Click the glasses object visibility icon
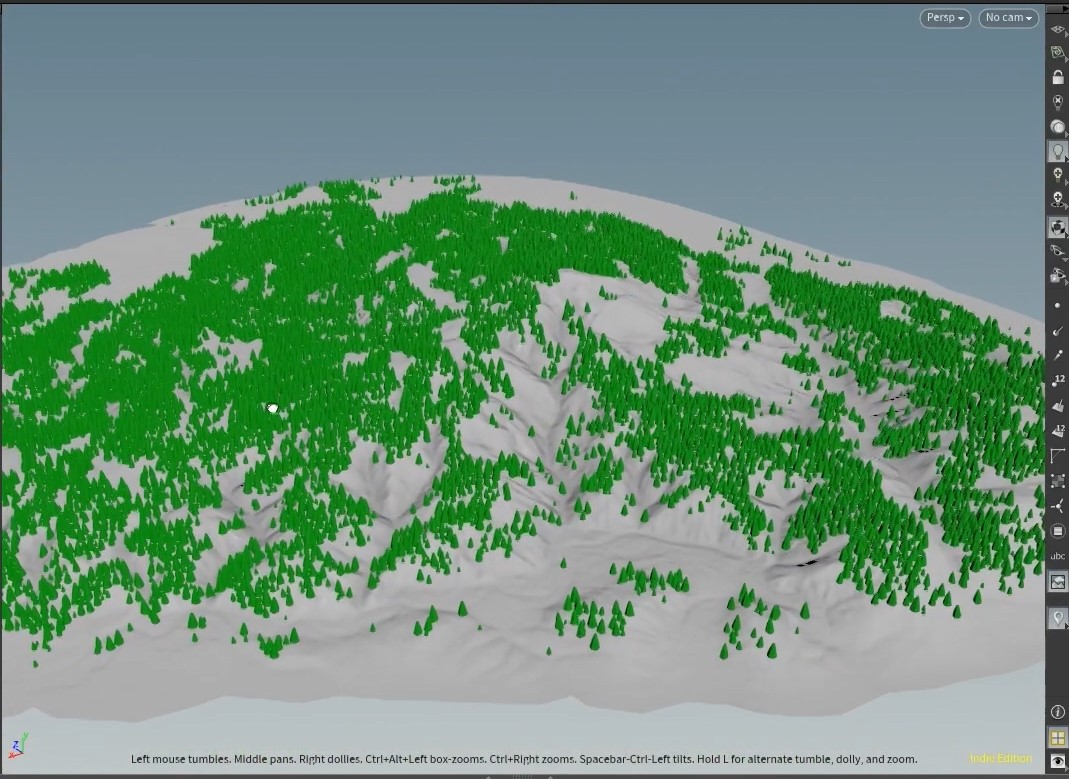 [1057, 251]
